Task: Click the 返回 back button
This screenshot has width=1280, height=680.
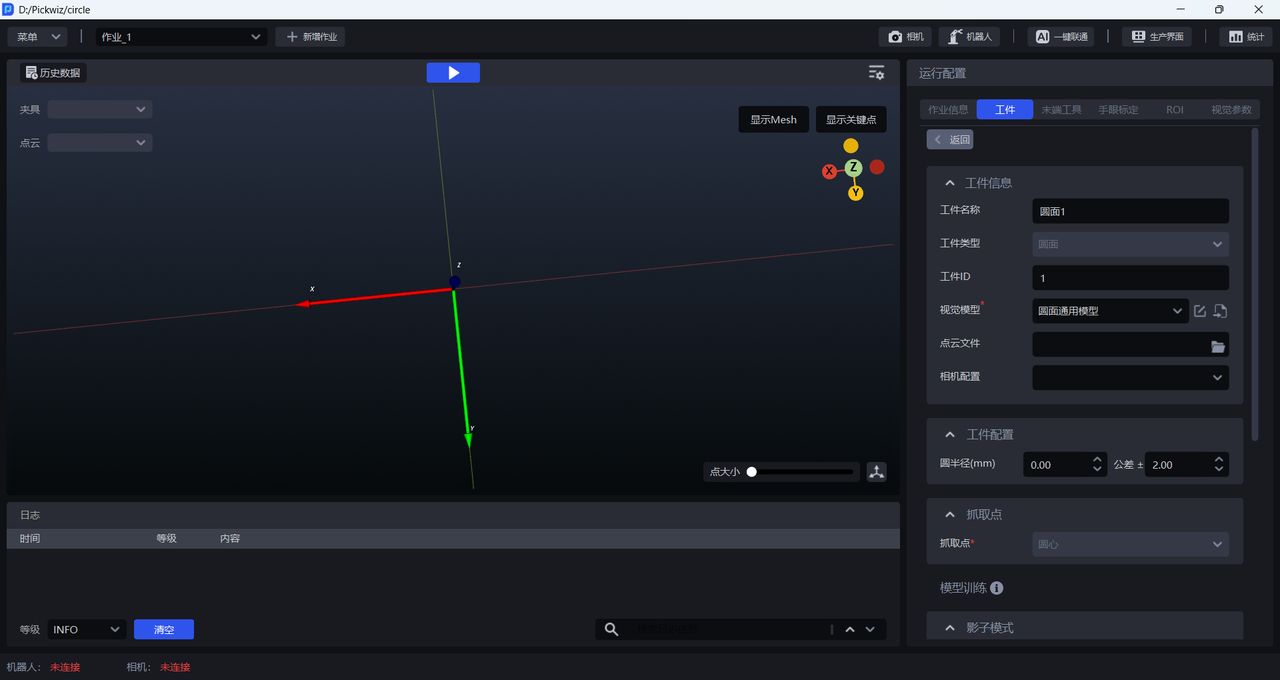Action: click(950, 140)
